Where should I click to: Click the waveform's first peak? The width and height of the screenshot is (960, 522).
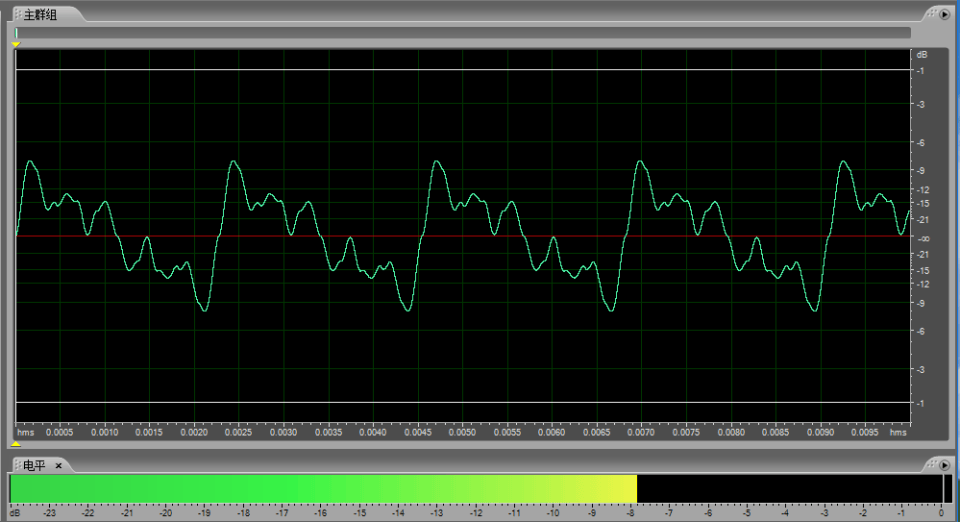(31, 161)
